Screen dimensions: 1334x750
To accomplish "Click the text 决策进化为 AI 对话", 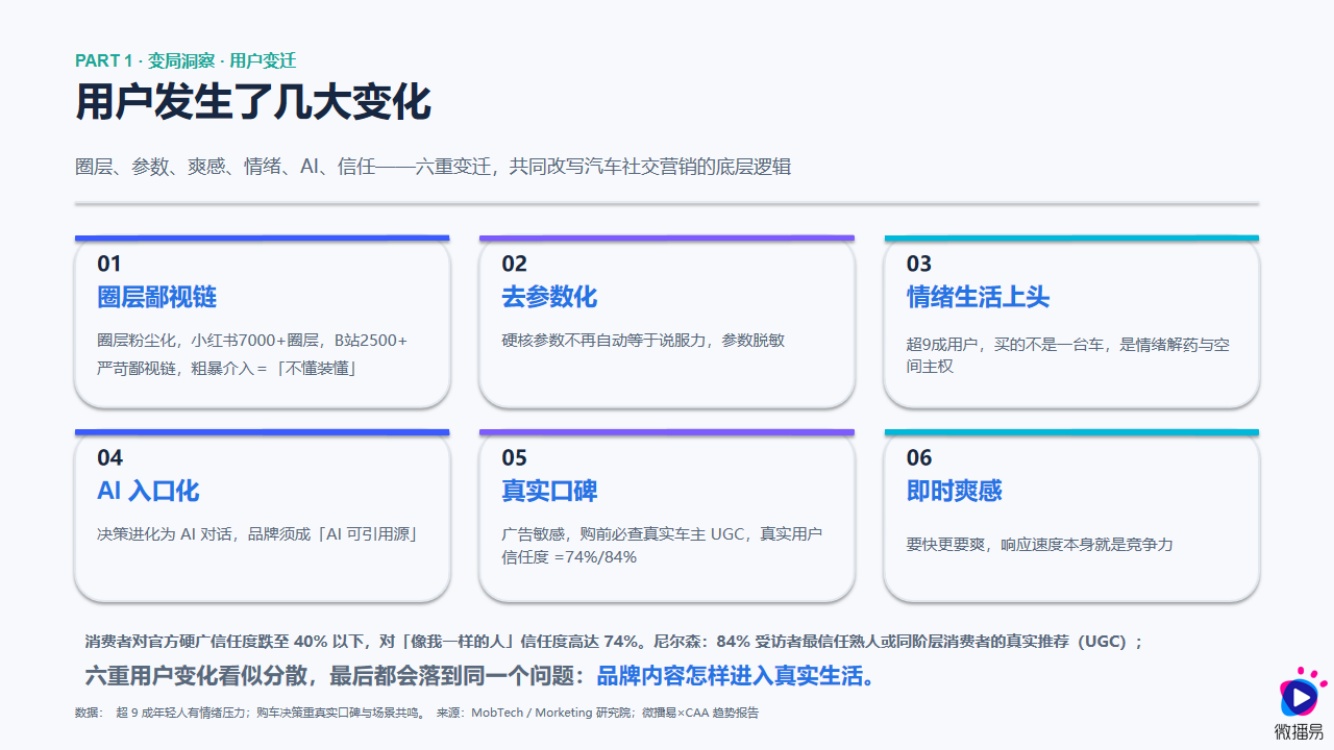I will tap(257, 534).
